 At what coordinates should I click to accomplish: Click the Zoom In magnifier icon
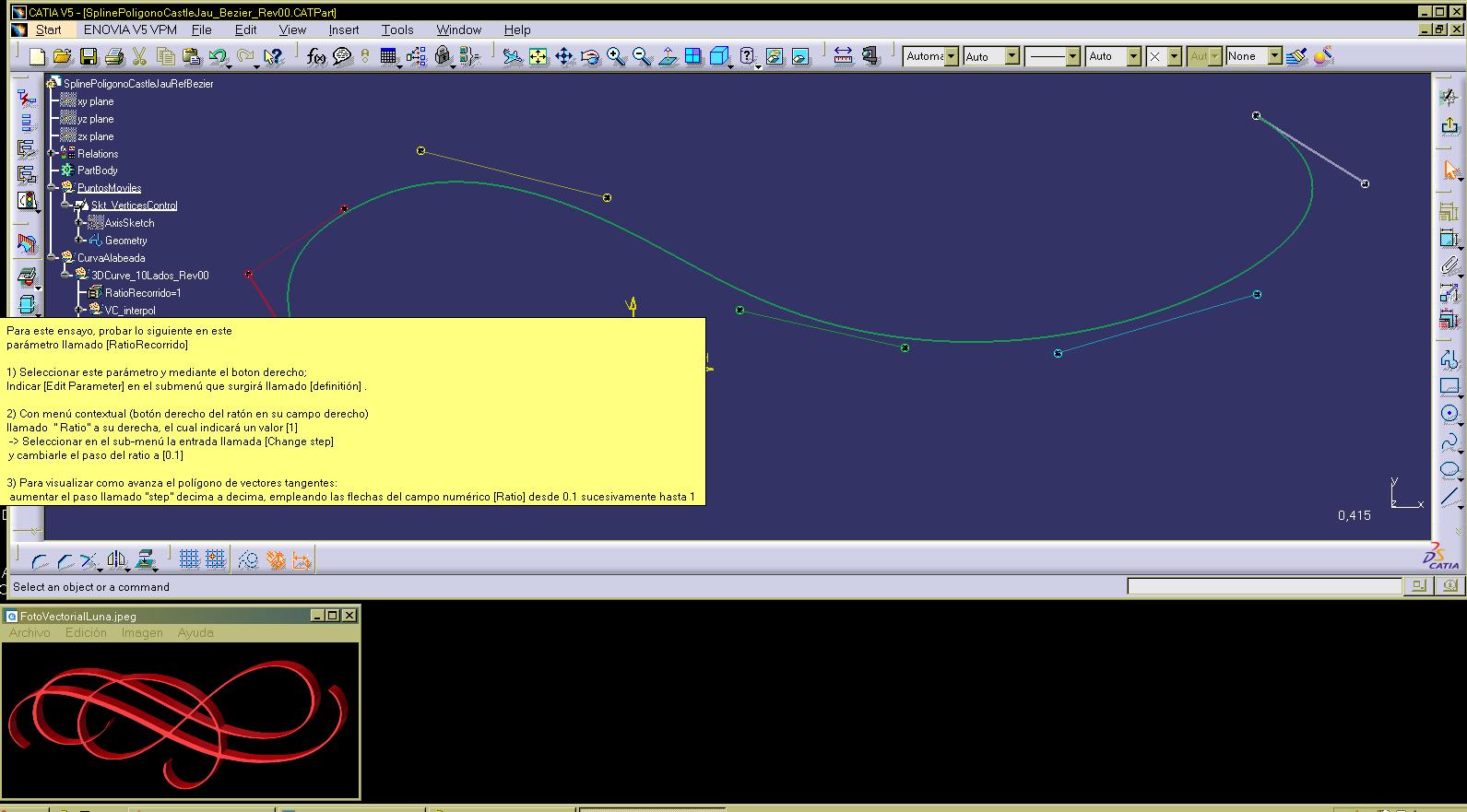[x=615, y=57]
